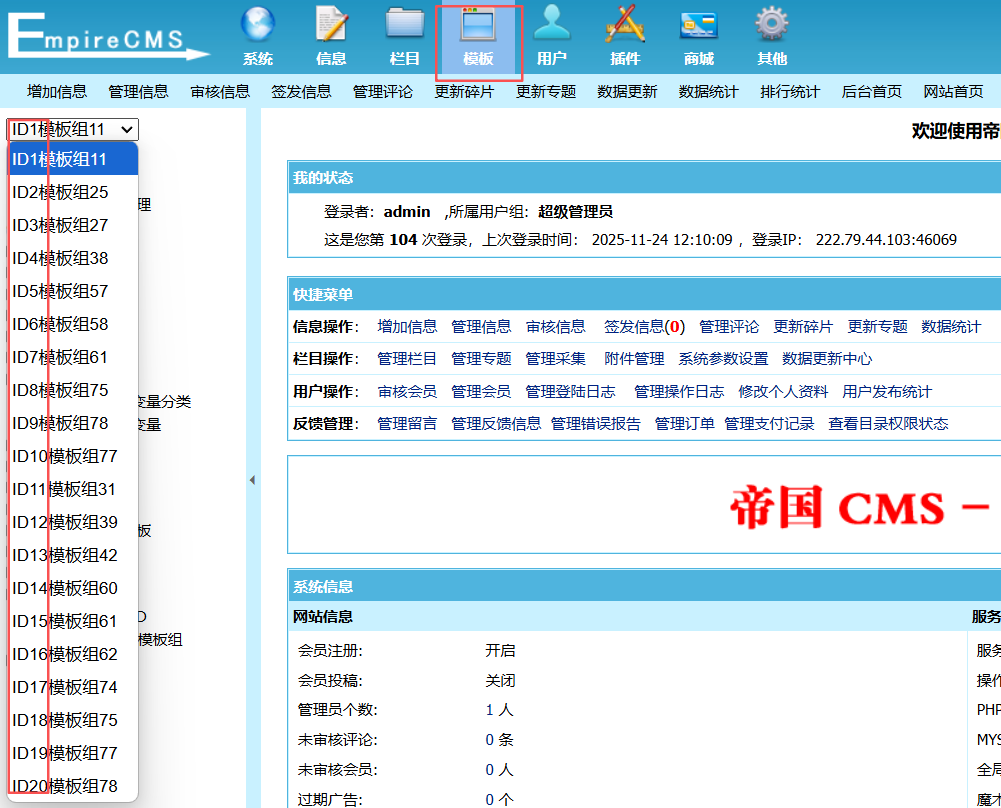Choose ID5模板组57 from dropdown list

pyautogui.click(x=60, y=291)
